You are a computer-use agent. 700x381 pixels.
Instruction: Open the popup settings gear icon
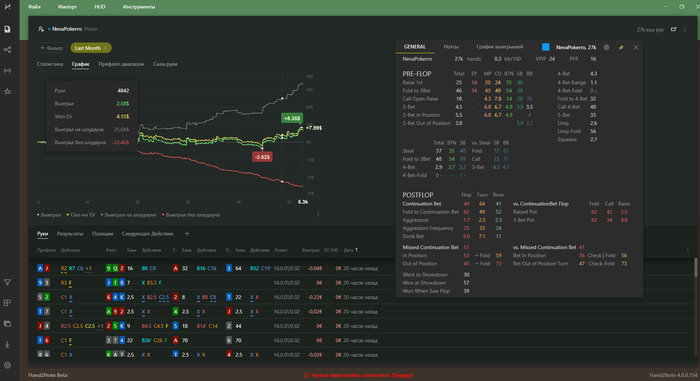coord(606,47)
